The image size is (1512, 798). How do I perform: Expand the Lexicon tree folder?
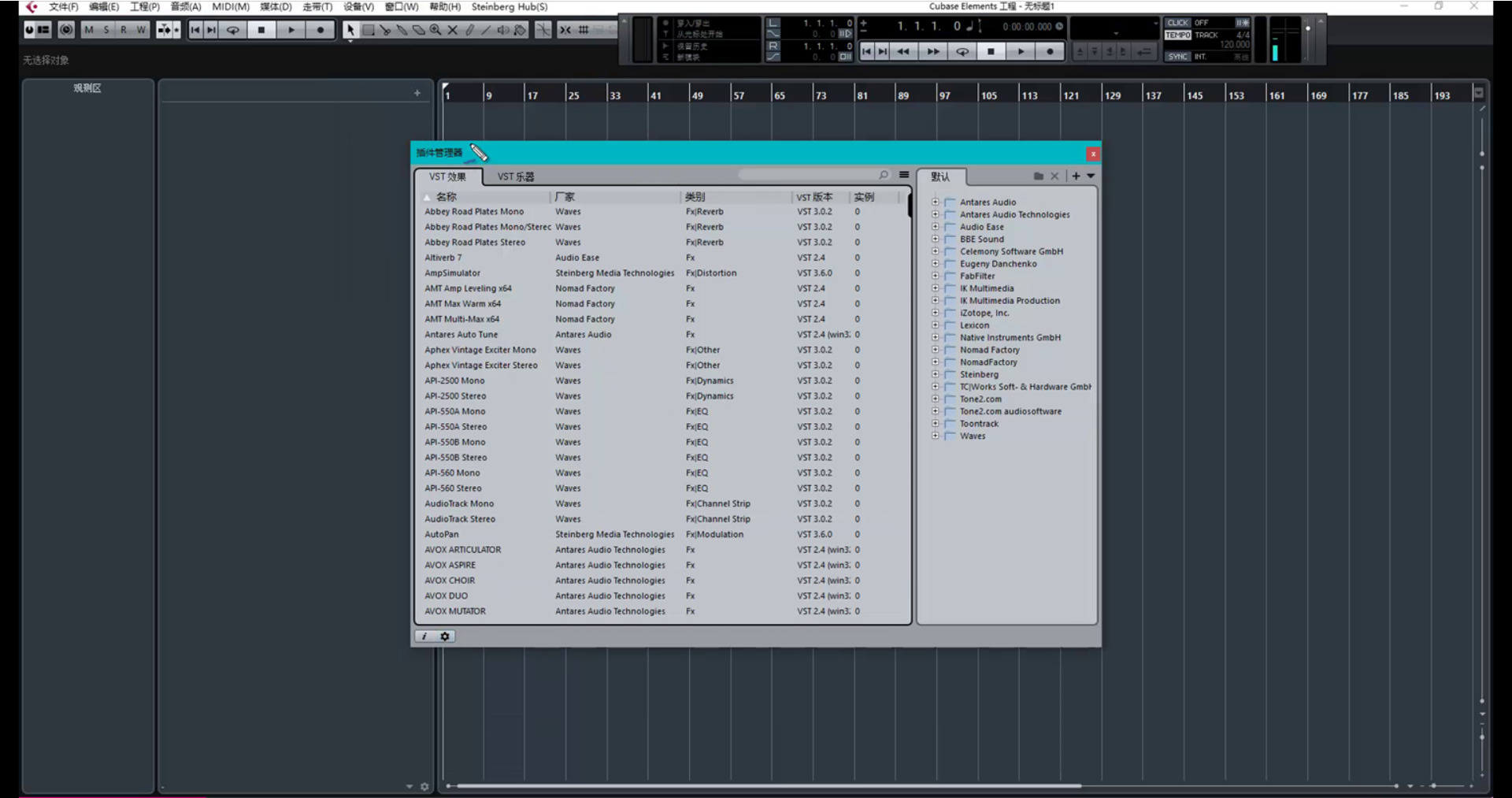936,325
